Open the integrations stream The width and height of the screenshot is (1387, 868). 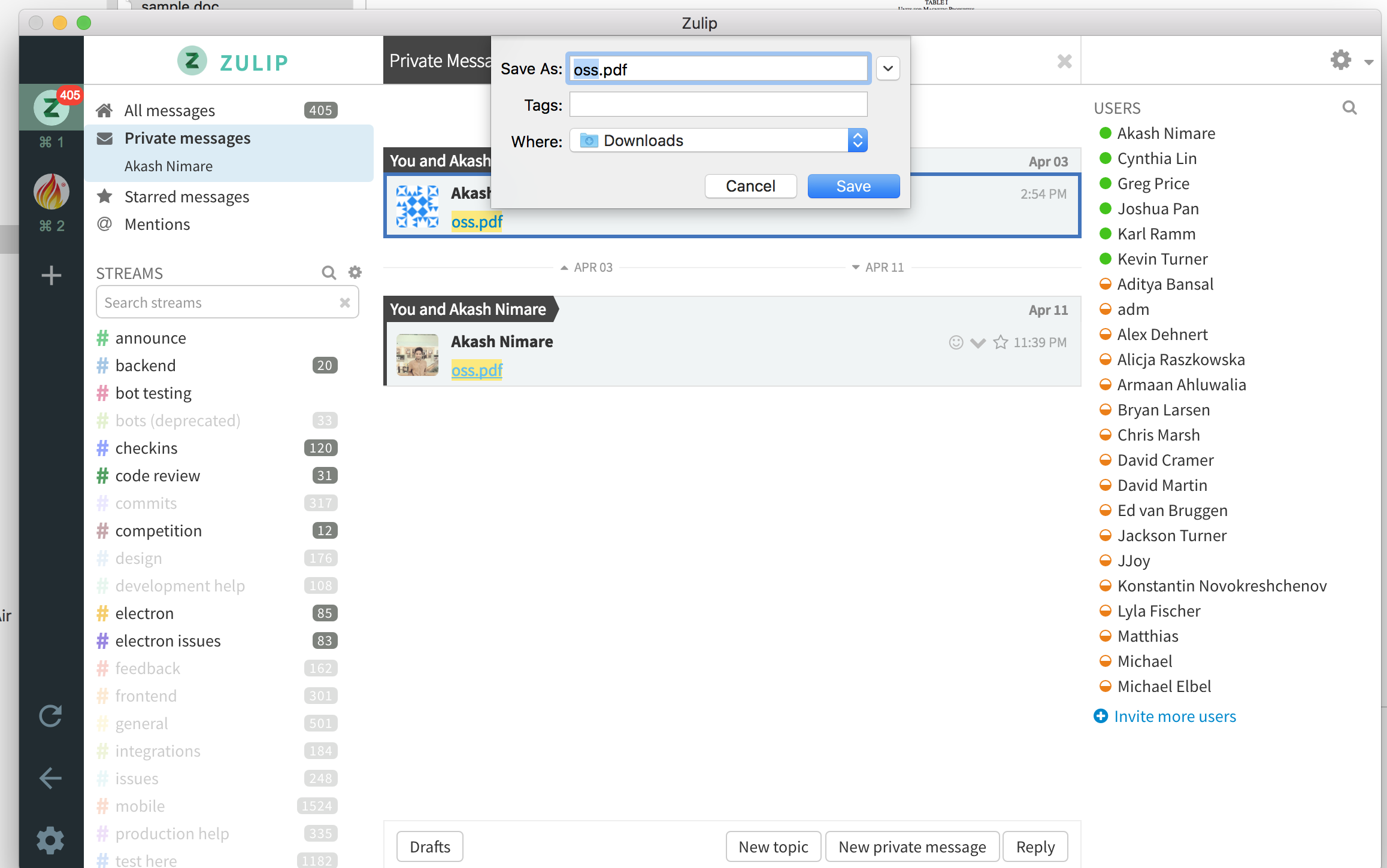pyautogui.click(x=158, y=751)
